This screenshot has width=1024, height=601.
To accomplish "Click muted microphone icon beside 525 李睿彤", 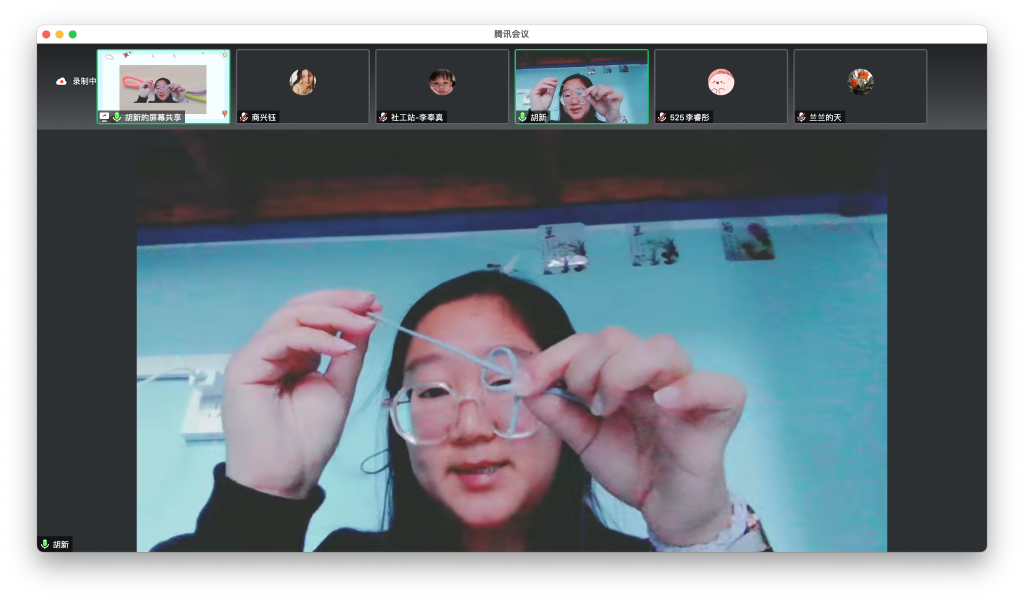I will pyautogui.click(x=662, y=117).
